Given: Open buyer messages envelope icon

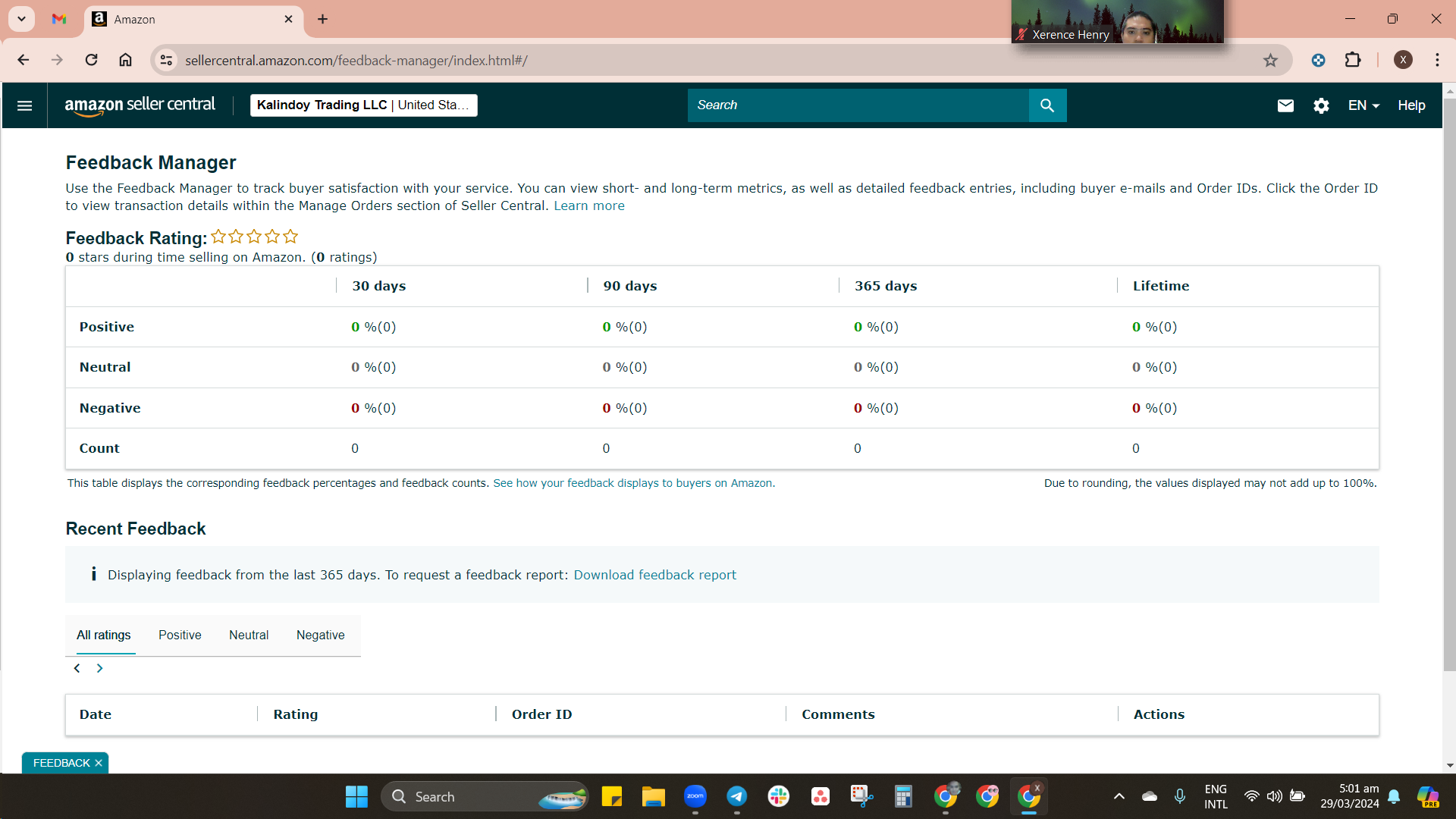Looking at the screenshot, I should click(1285, 105).
